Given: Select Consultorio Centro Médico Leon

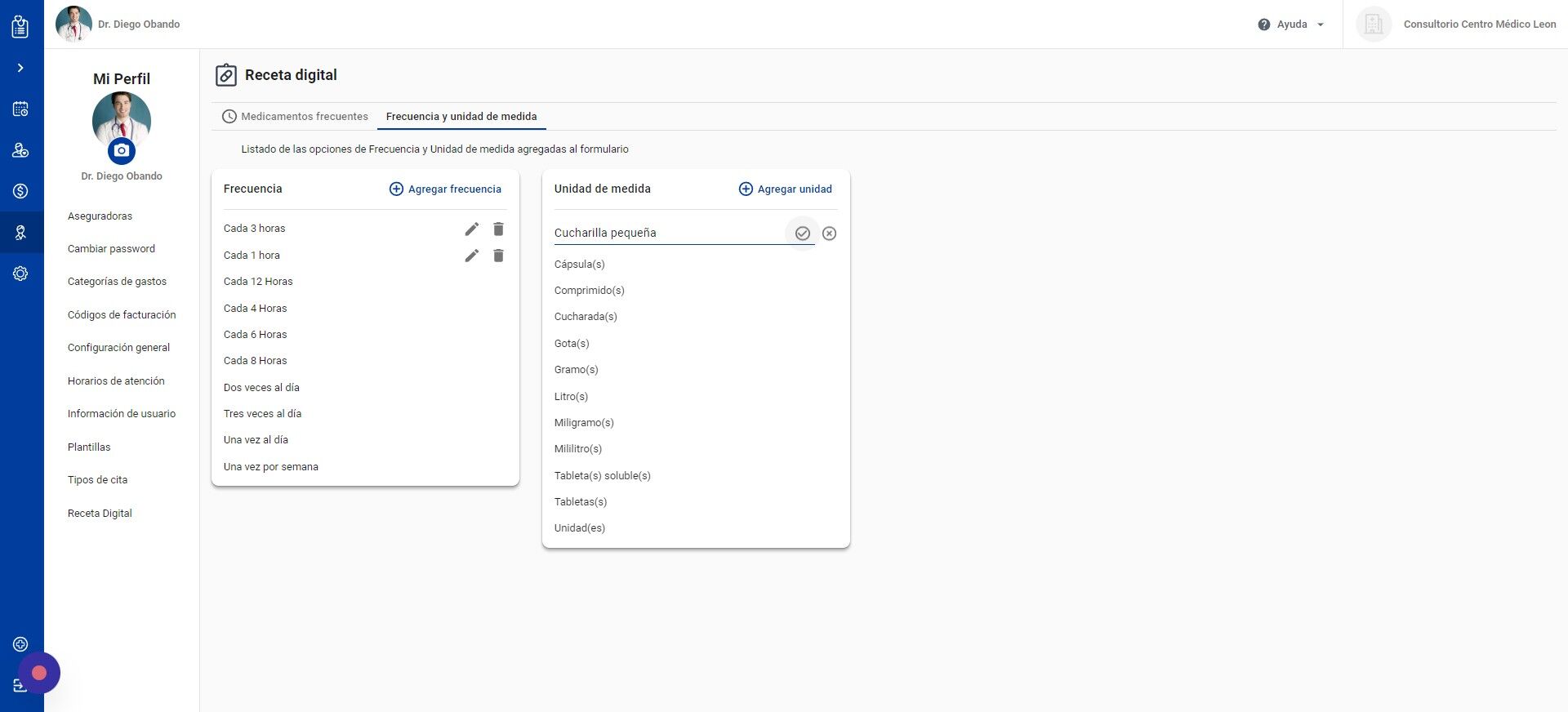Looking at the screenshot, I should pos(1479,24).
